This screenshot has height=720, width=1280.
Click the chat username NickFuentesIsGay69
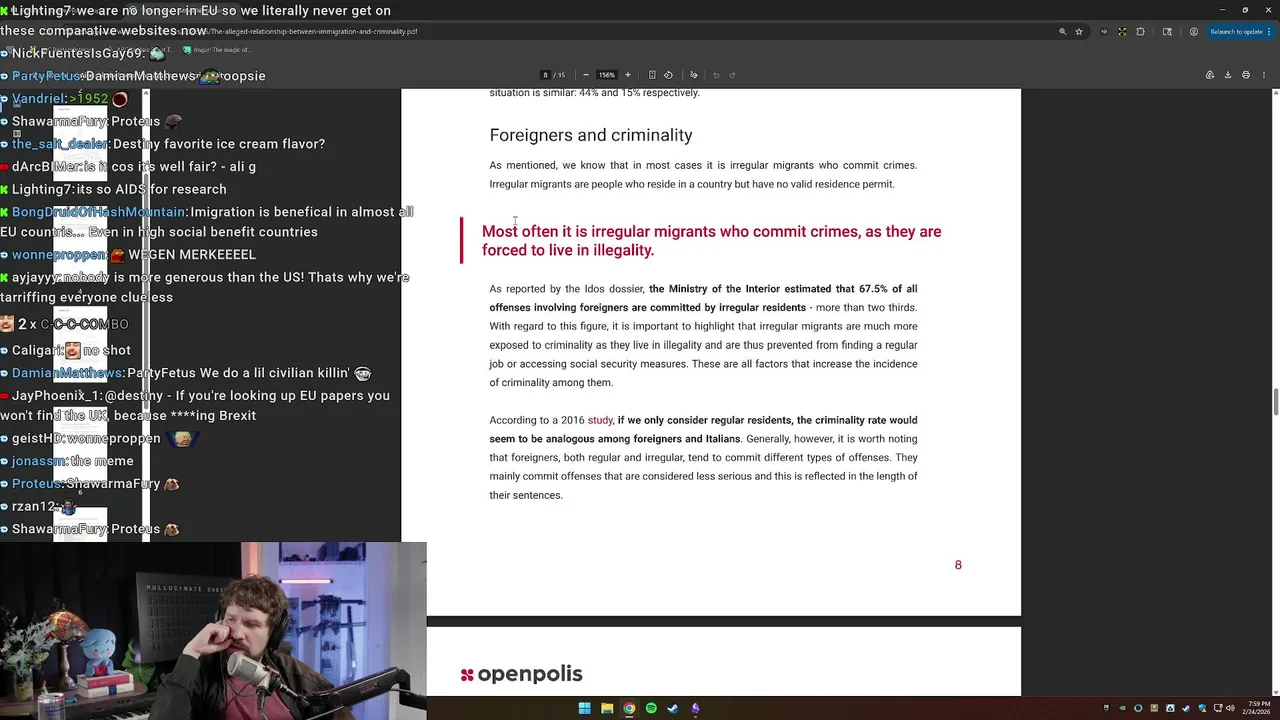click(x=79, y=53)
